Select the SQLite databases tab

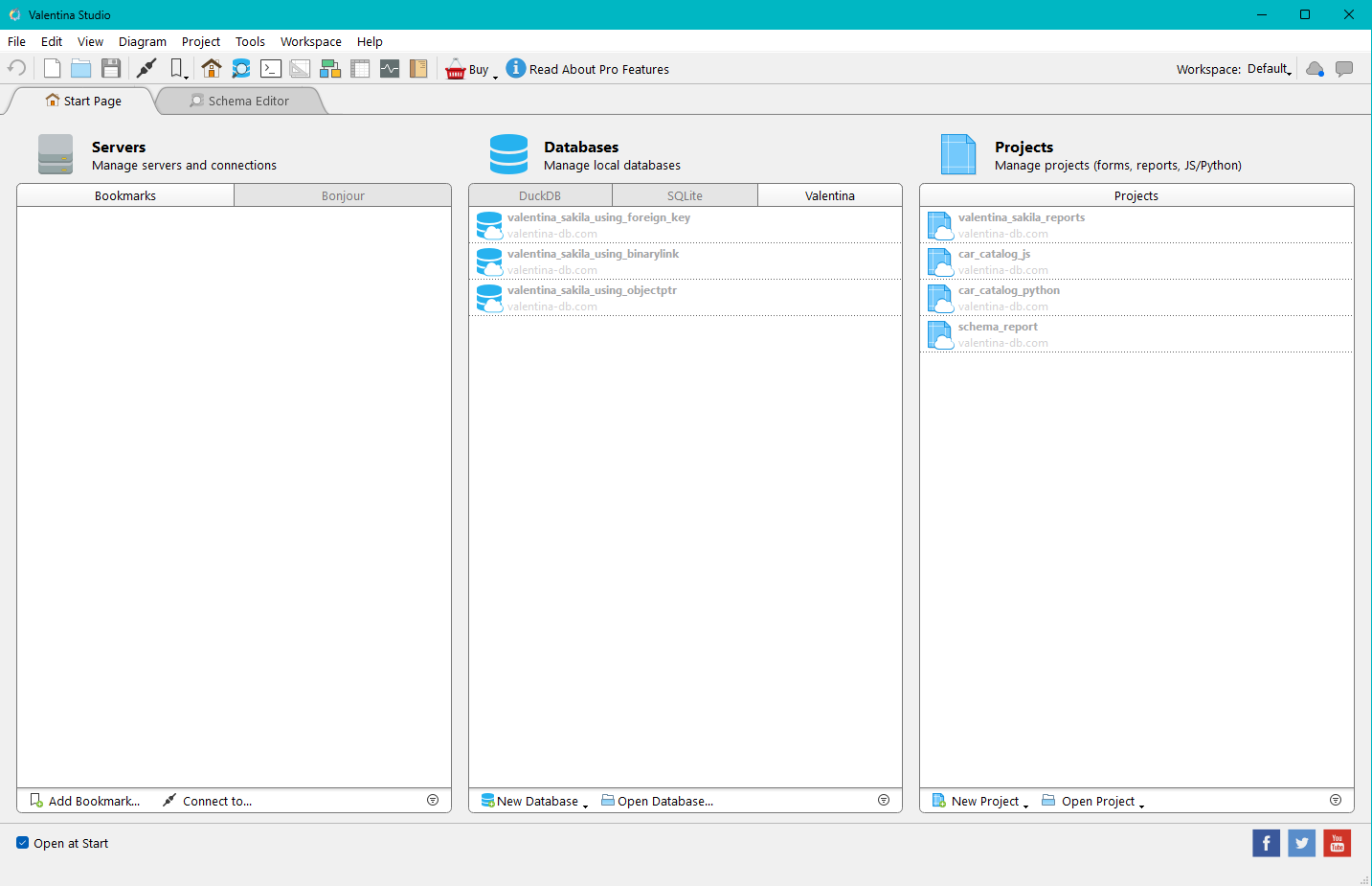coord(685,195)
